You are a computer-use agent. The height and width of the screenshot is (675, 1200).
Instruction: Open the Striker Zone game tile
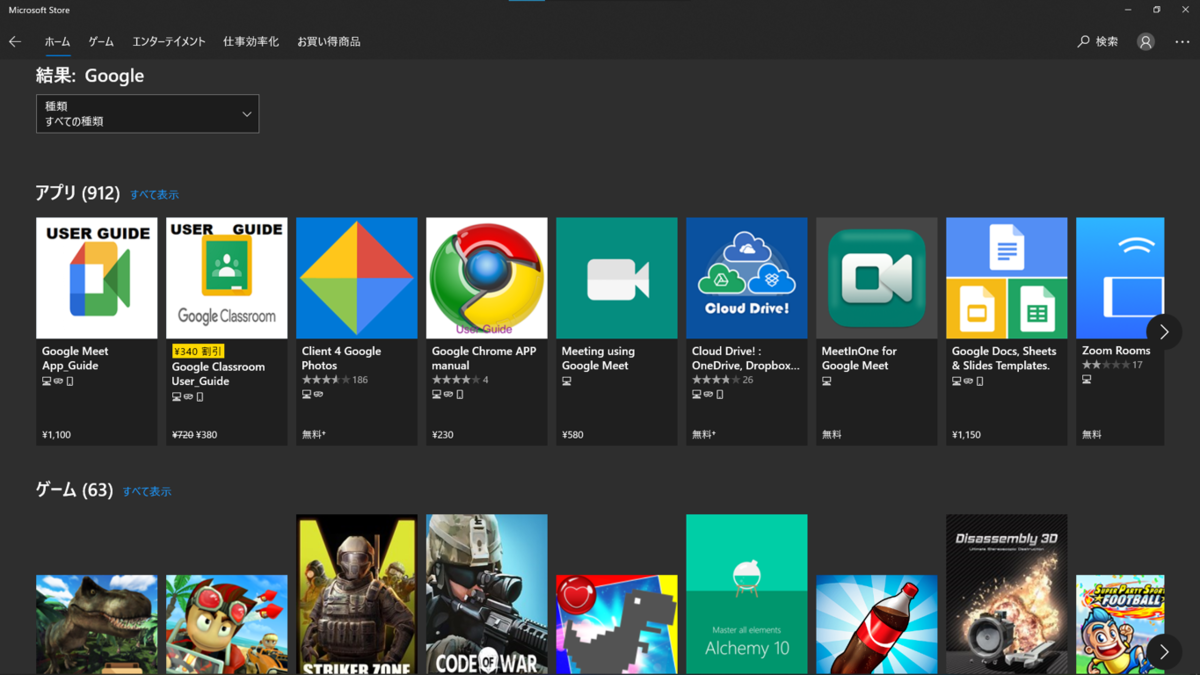[357, 595]
